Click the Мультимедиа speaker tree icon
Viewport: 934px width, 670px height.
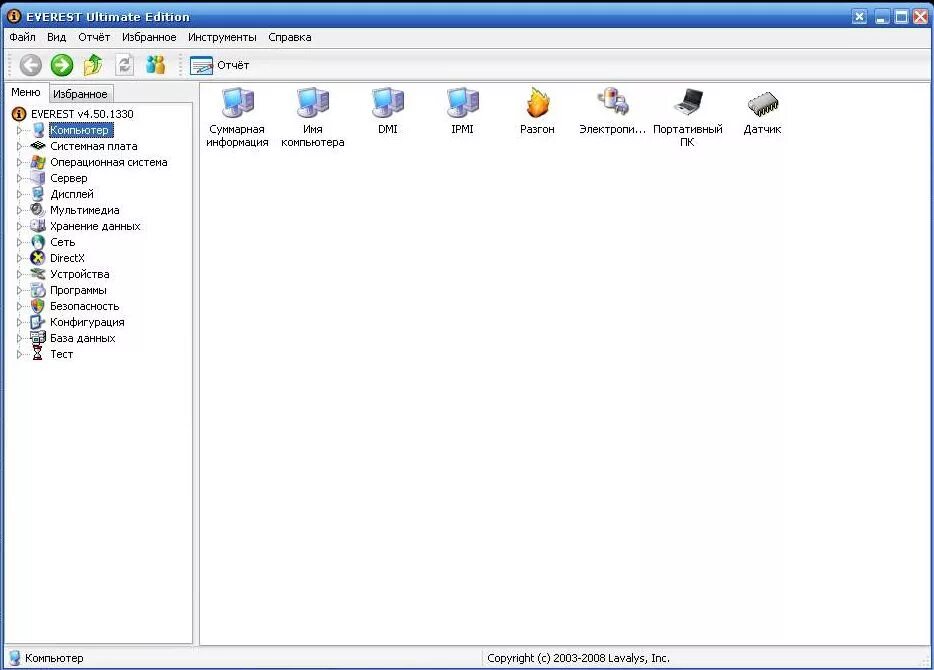tap(38, 210)
